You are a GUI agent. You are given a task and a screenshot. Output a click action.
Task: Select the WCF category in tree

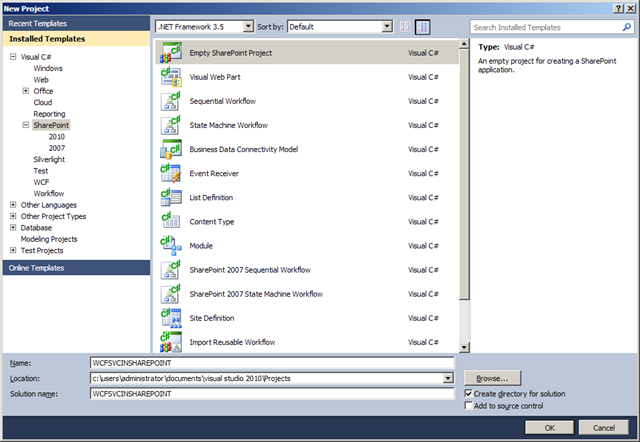[41, 182]
